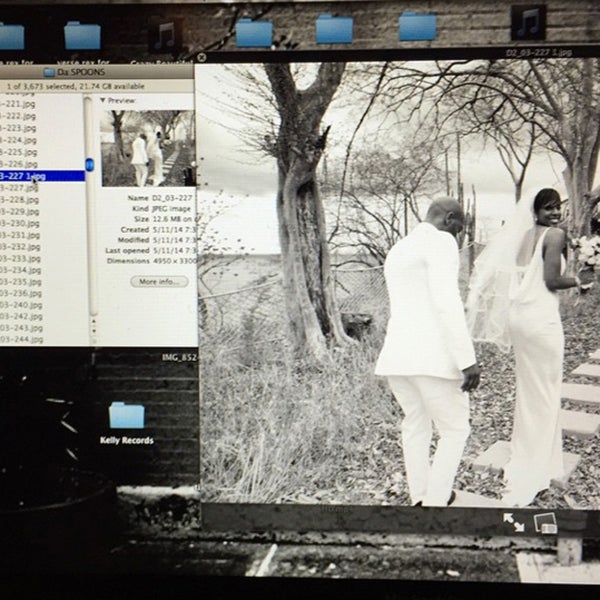
Task: Click the preview thumbnail in Finder
Action: pyautogui.click(x=147, y=148)
